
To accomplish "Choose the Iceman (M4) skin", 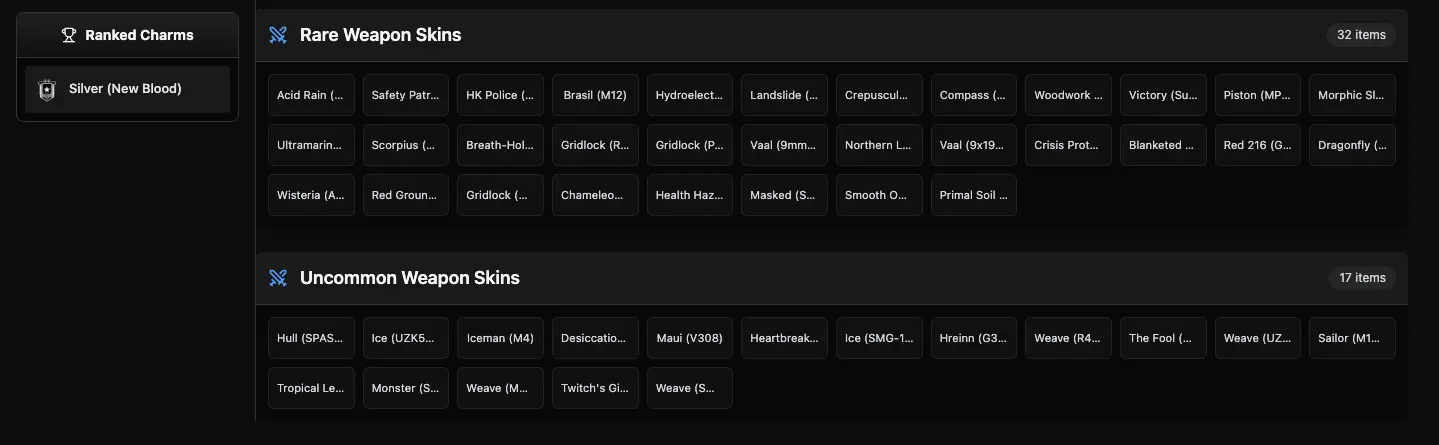I will pos(500,338).
